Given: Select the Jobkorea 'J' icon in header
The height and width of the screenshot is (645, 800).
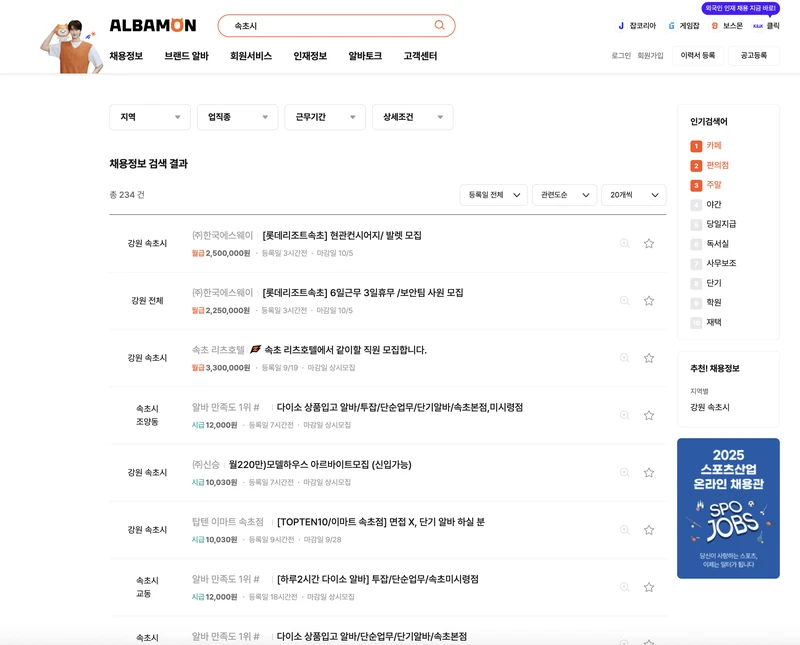Looking at the screenshot, I should pos(620,25).
